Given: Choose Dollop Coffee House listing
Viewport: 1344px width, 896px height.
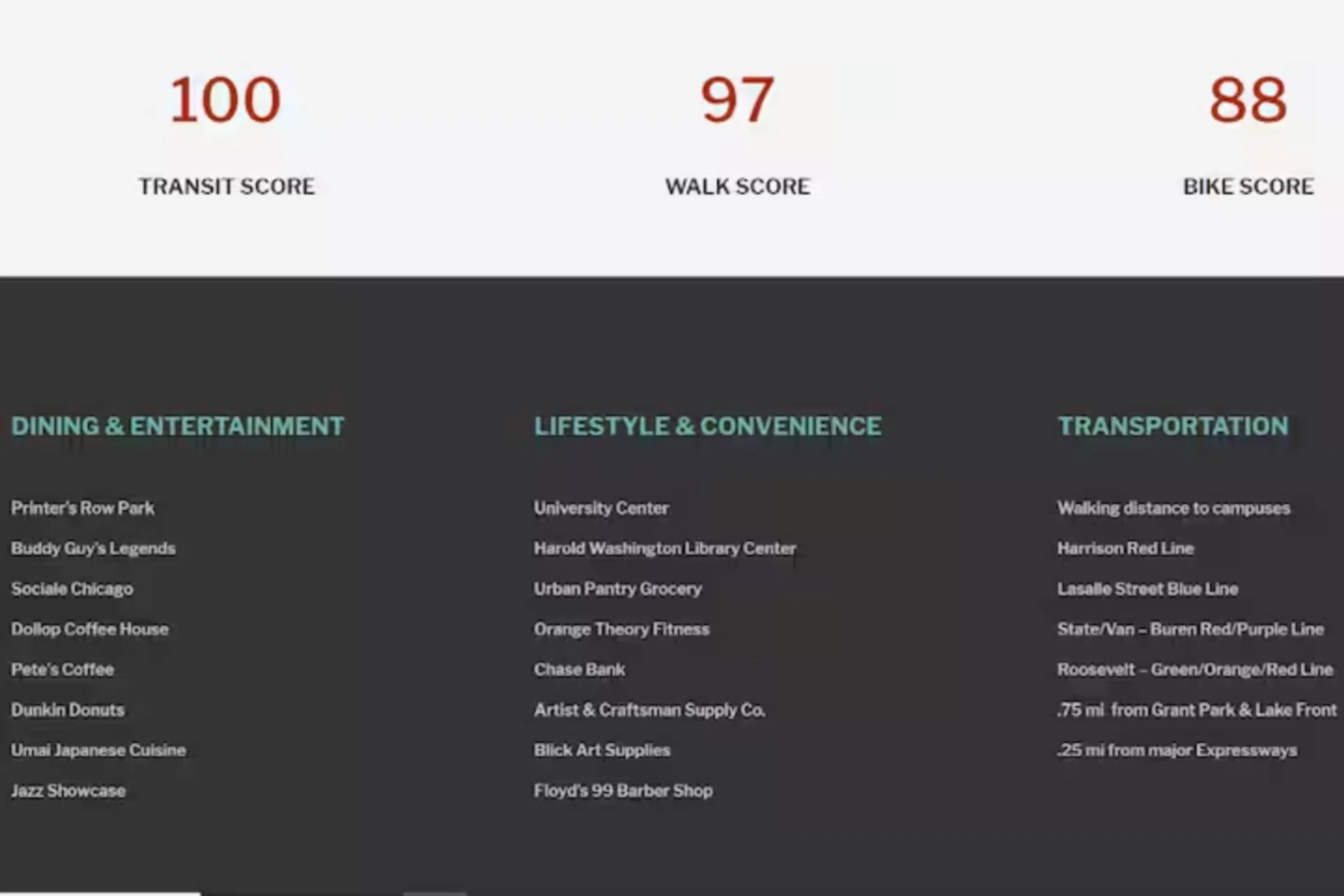Looking at the screenshot, I should pyautogui.click(x=90, y=629).
